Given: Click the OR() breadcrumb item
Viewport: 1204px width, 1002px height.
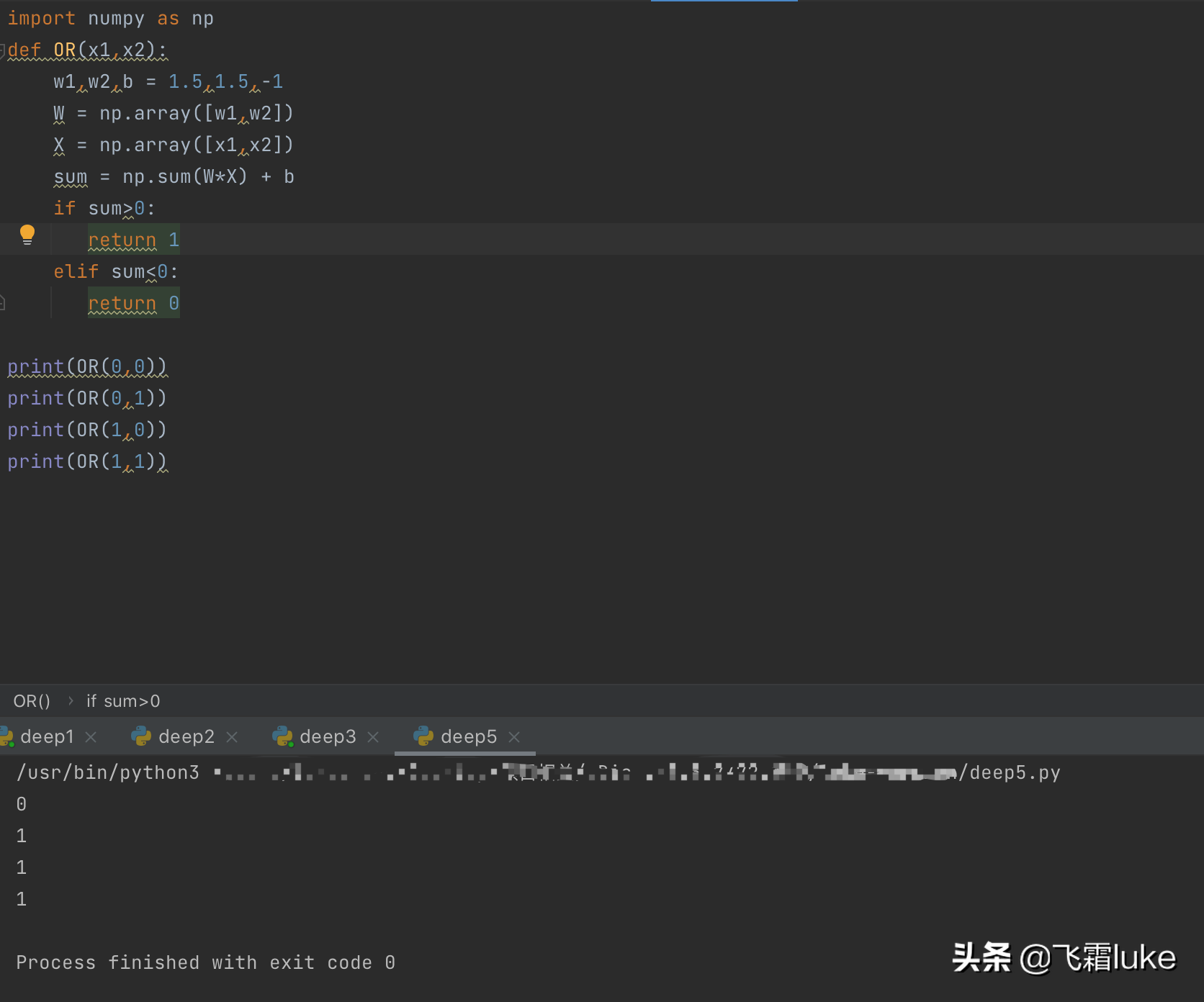Looking at the screenshot, I should [32, 701].
